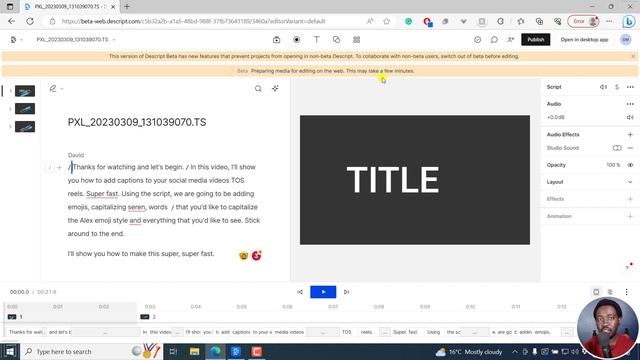Click the plus icon beside the script paragraph
This screenshot has height=360, width=640.
(59, 167)
